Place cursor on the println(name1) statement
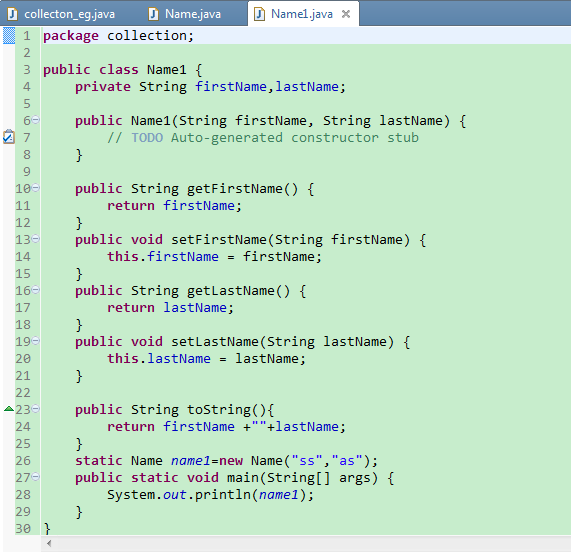 210,495
